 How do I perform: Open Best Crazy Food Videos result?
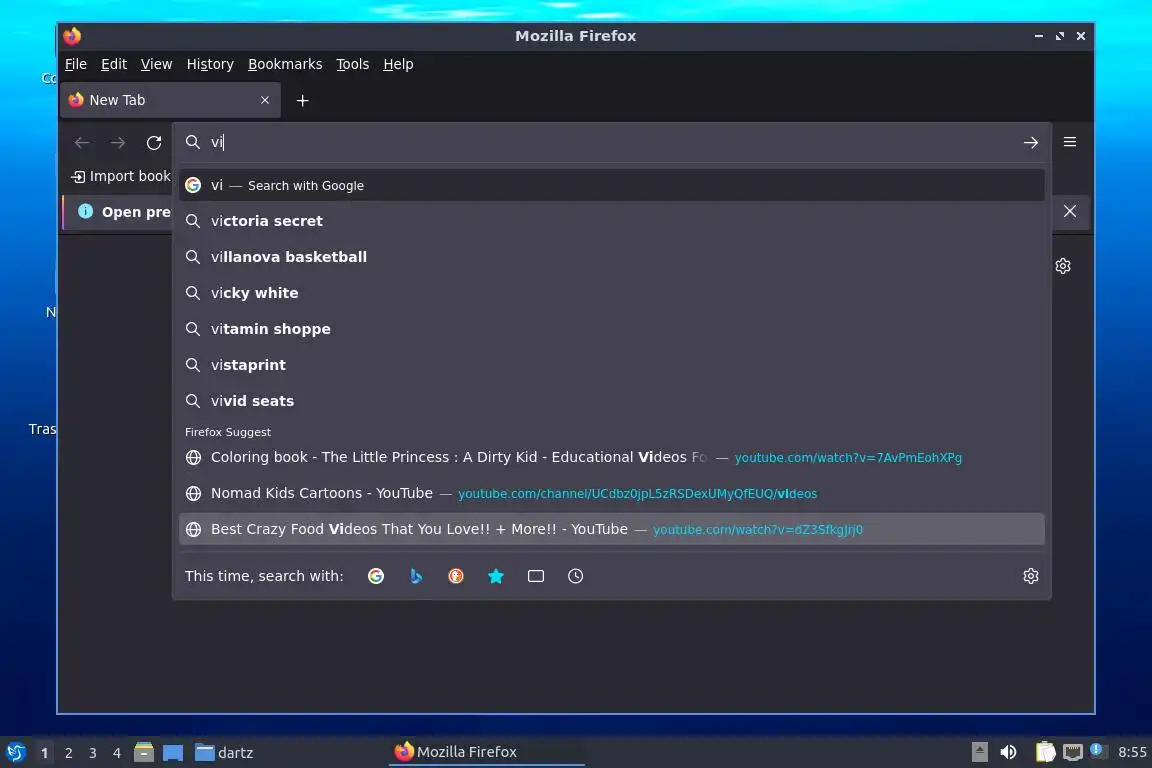[611, 529]
